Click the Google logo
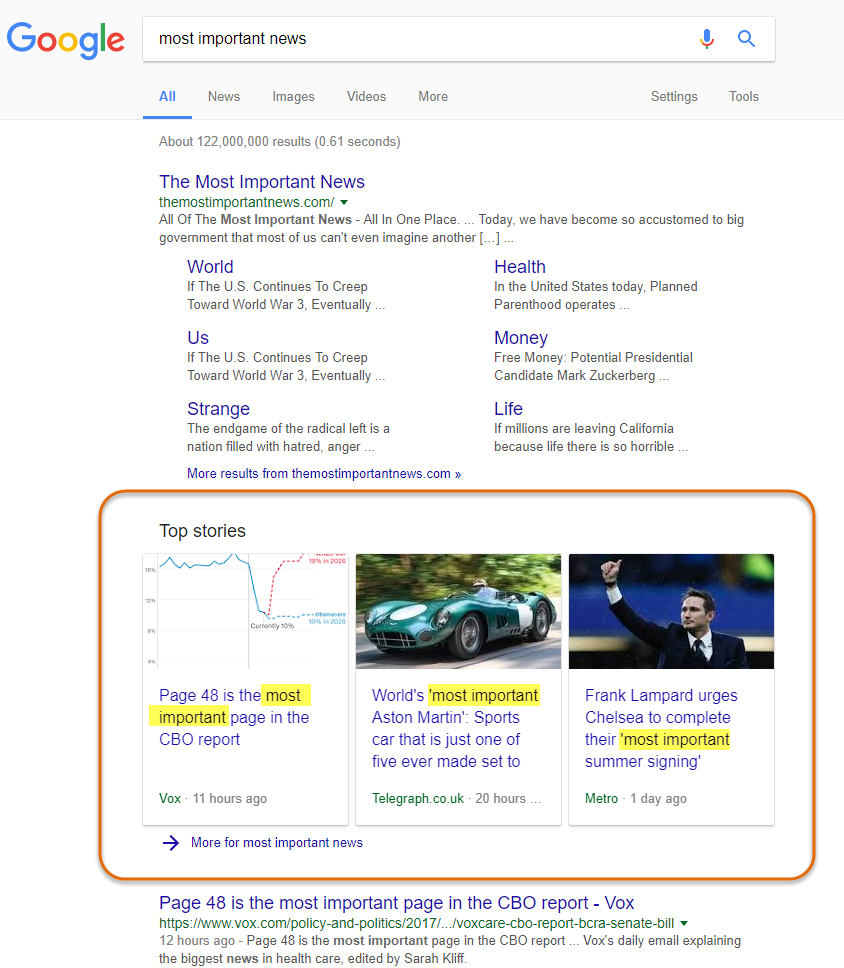Image resolution: width=844 pixels, height=968 pixels. (x=66, y=39)
